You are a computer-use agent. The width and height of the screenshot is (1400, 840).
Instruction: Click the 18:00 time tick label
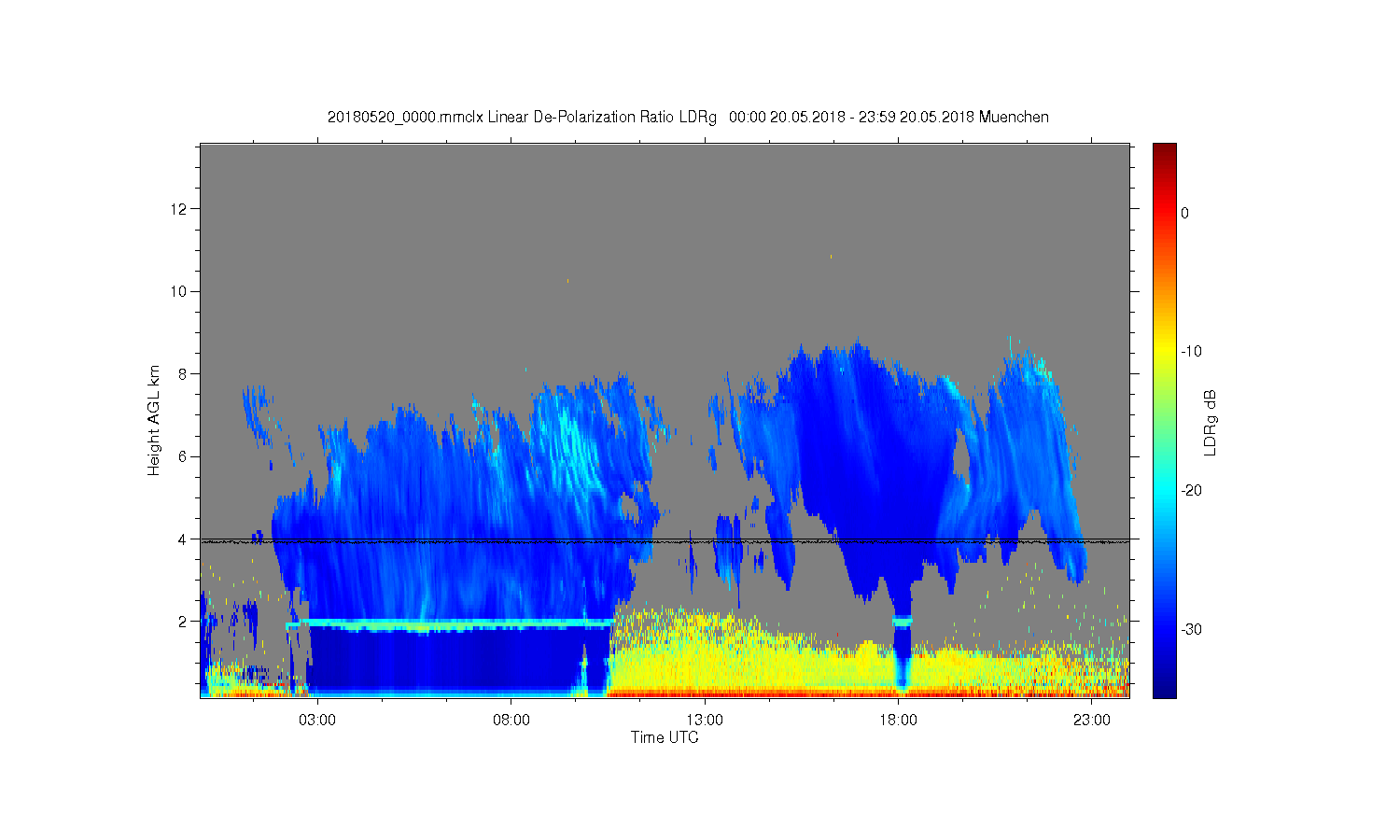[898, 721]
